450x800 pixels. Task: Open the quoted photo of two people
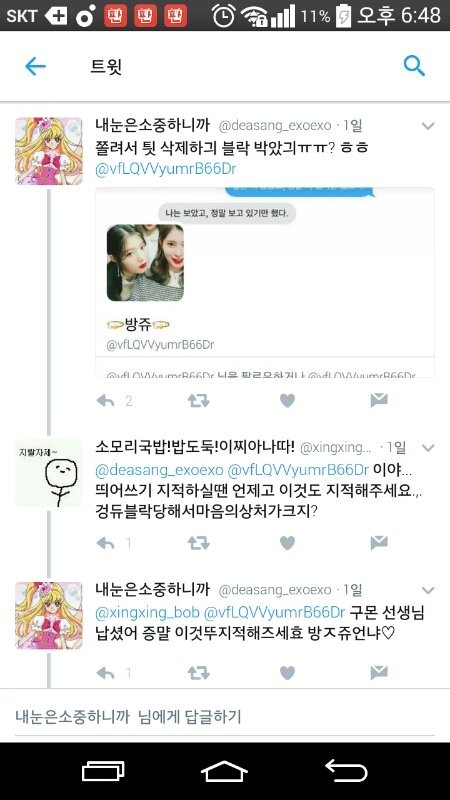click(145, 263)
